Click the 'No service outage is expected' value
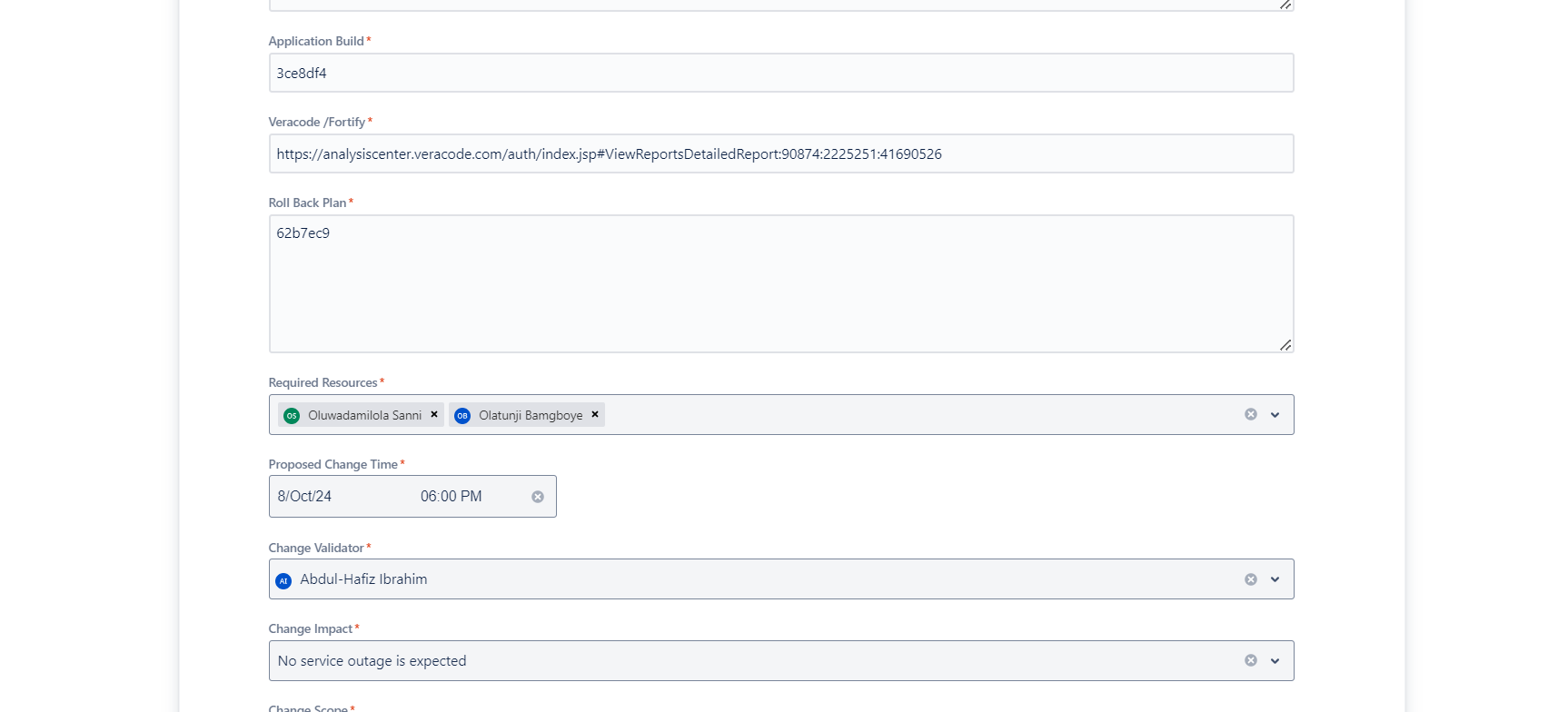The width and height of the screenshot is (1568, 712). 372,661
